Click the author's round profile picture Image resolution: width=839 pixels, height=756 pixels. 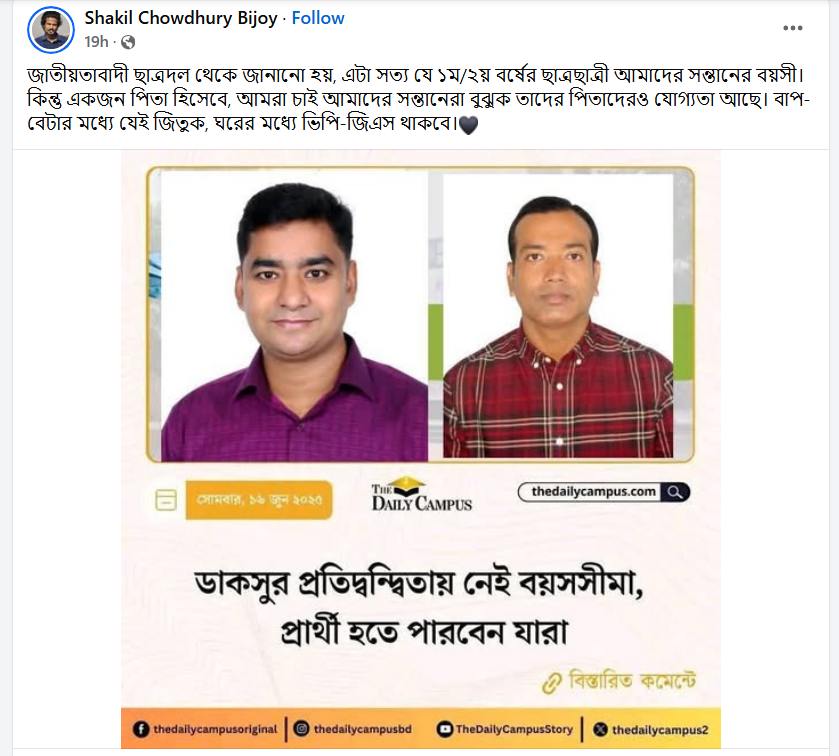[x=51, y=29]
